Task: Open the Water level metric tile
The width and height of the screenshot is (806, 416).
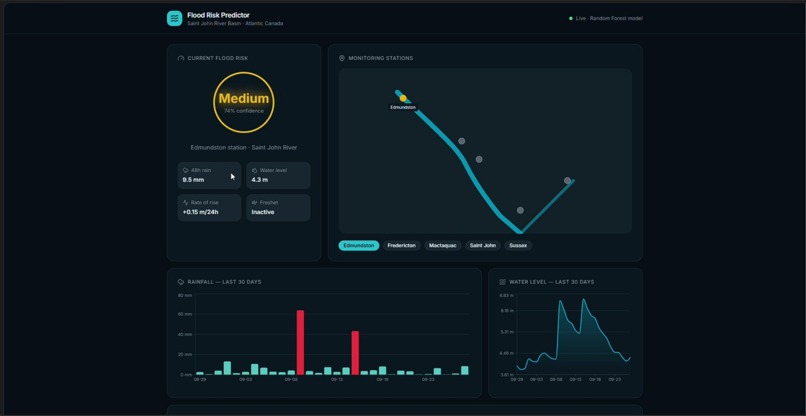Action: coord(278,175)
